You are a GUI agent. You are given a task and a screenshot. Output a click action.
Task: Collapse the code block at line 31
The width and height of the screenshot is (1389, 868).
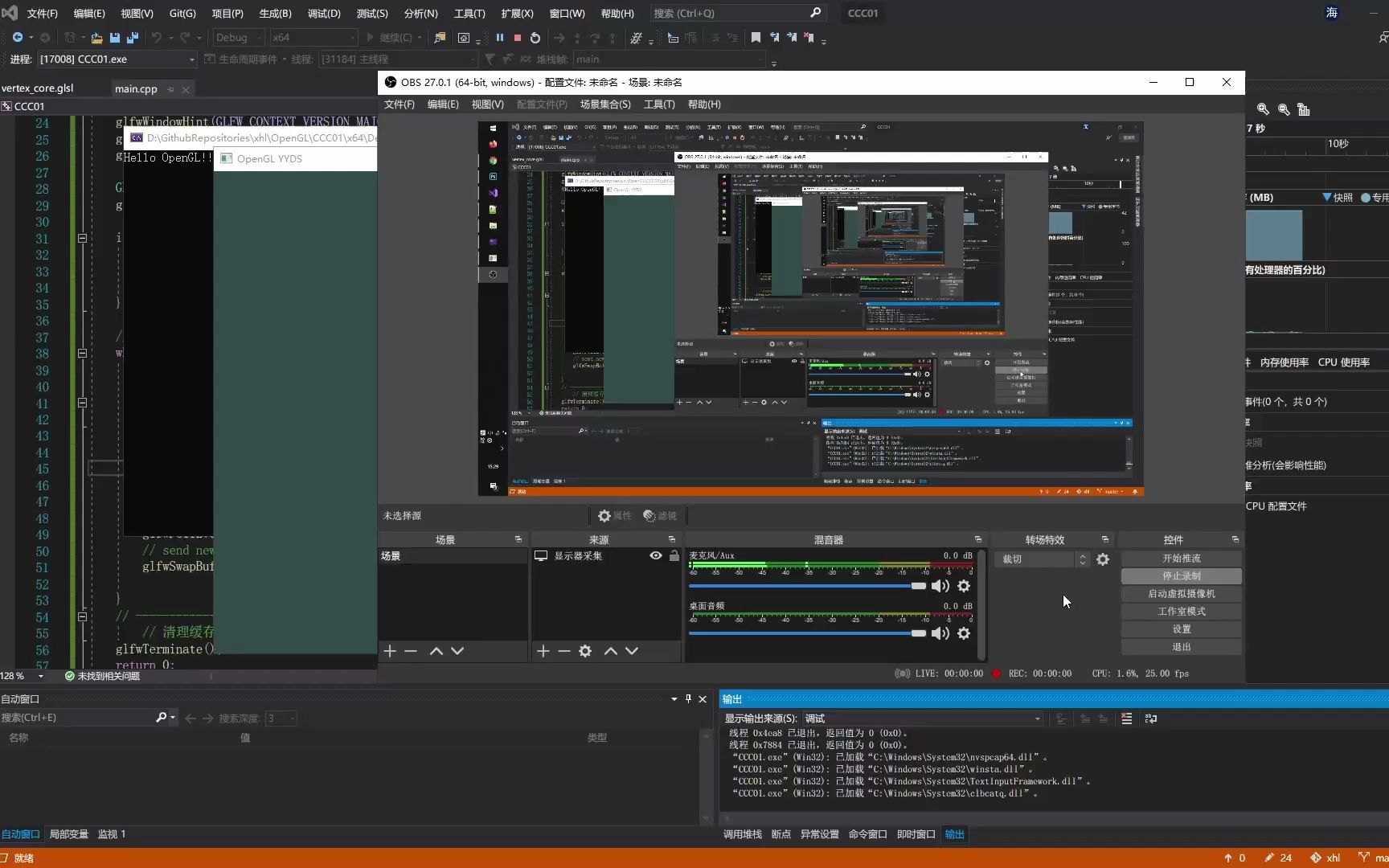[x=82, y=238]
